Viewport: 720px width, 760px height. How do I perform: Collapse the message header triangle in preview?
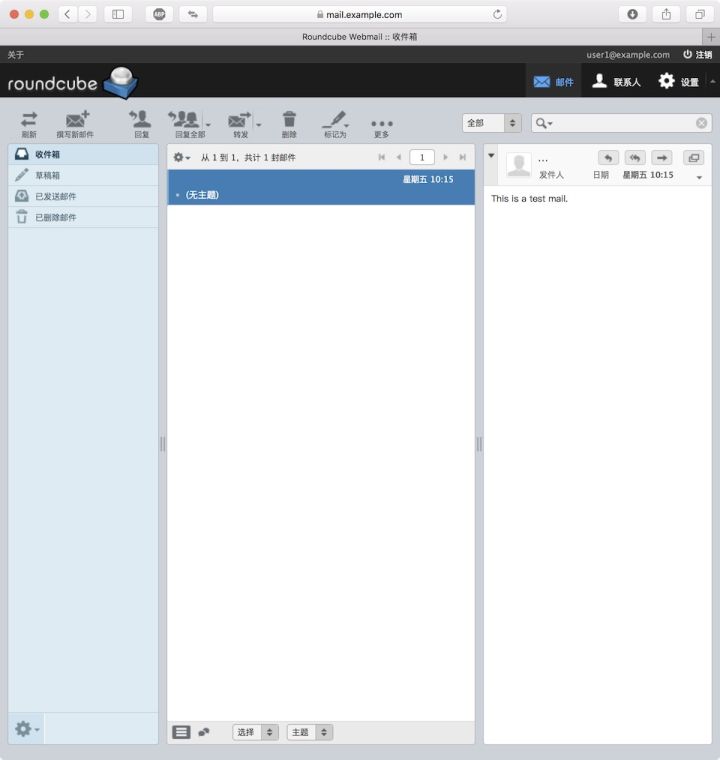click(491, 156)
